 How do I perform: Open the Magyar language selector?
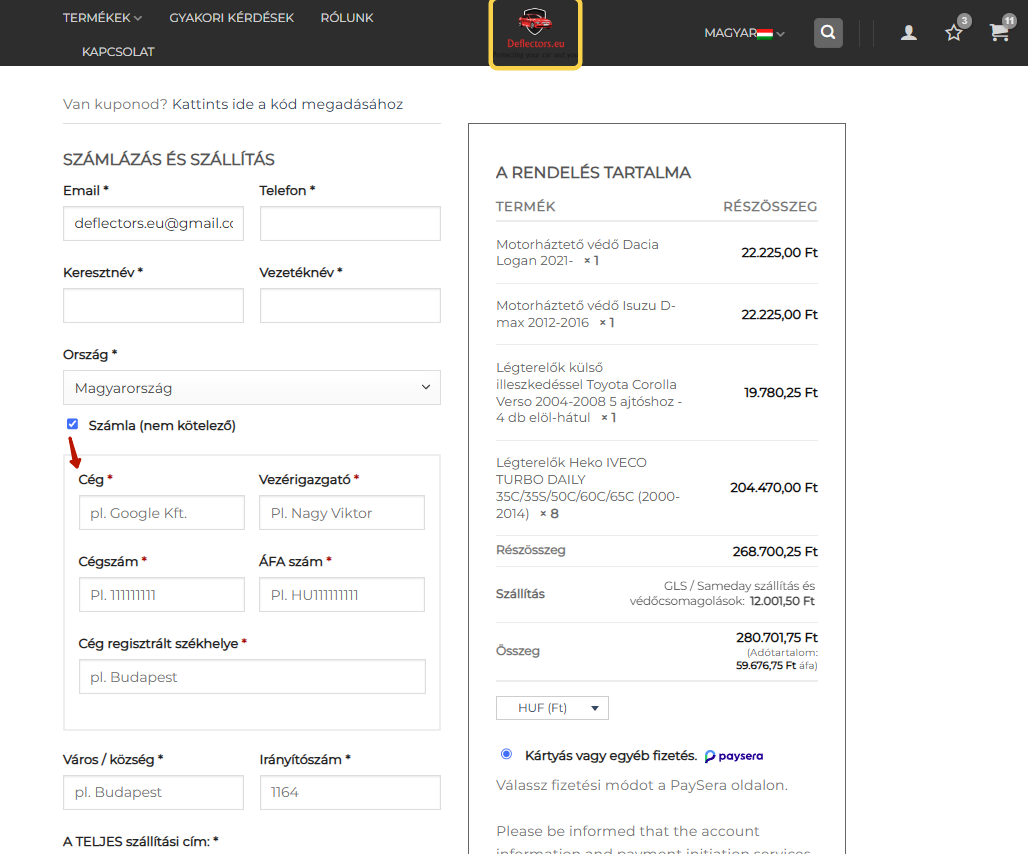[744, 33]
